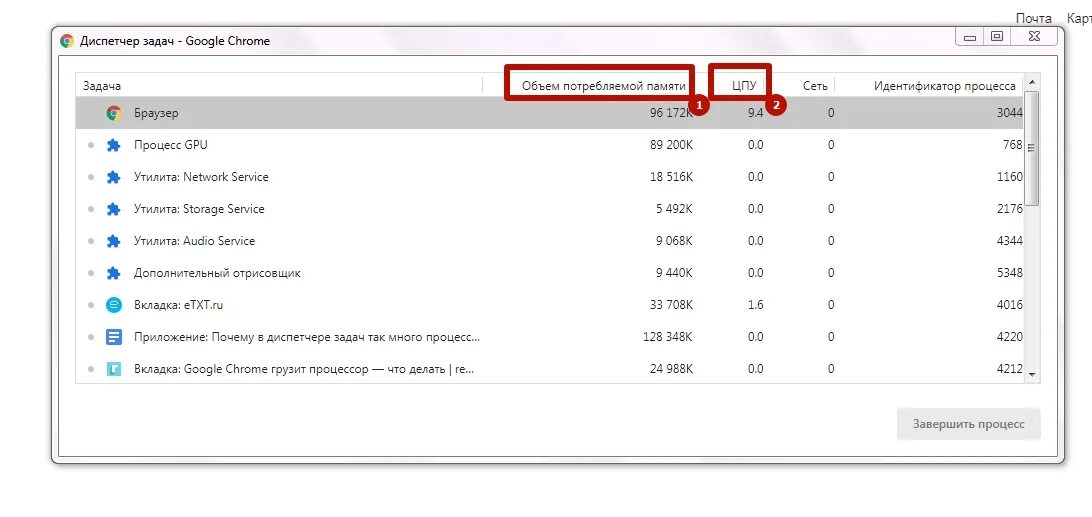Click memory value 89 200K
The height and width of the screenshot is (517, 1092).
(671, 145)
